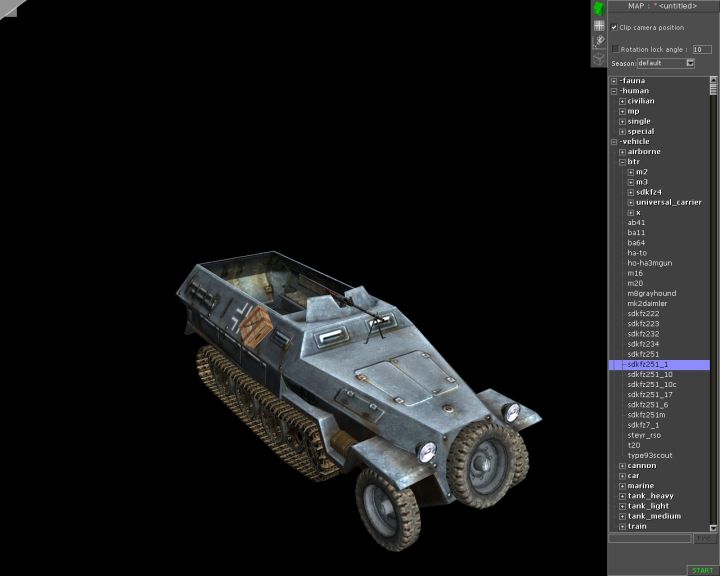
Task: Select m8grayhound entity
Action: [651, 293]
